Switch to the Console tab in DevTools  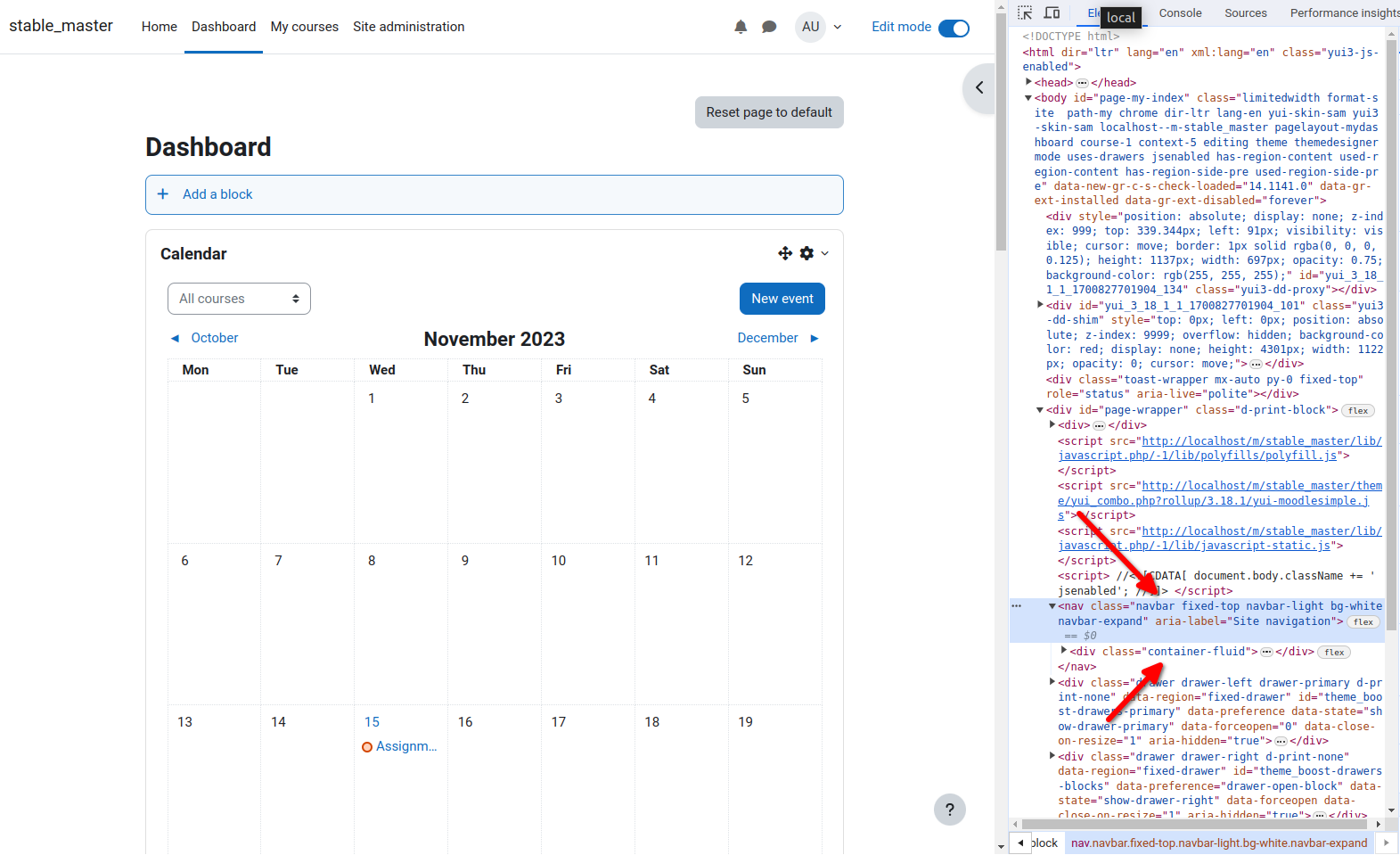click(1181, 12)
